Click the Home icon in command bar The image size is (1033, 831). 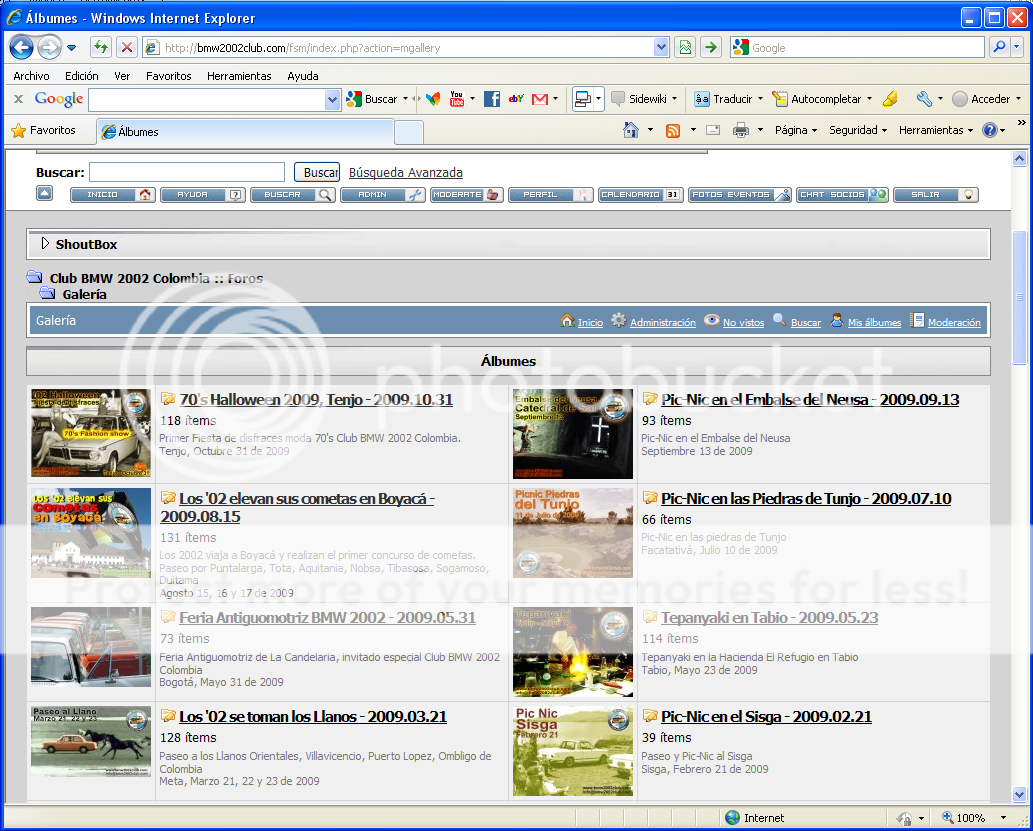click(631, 130)
